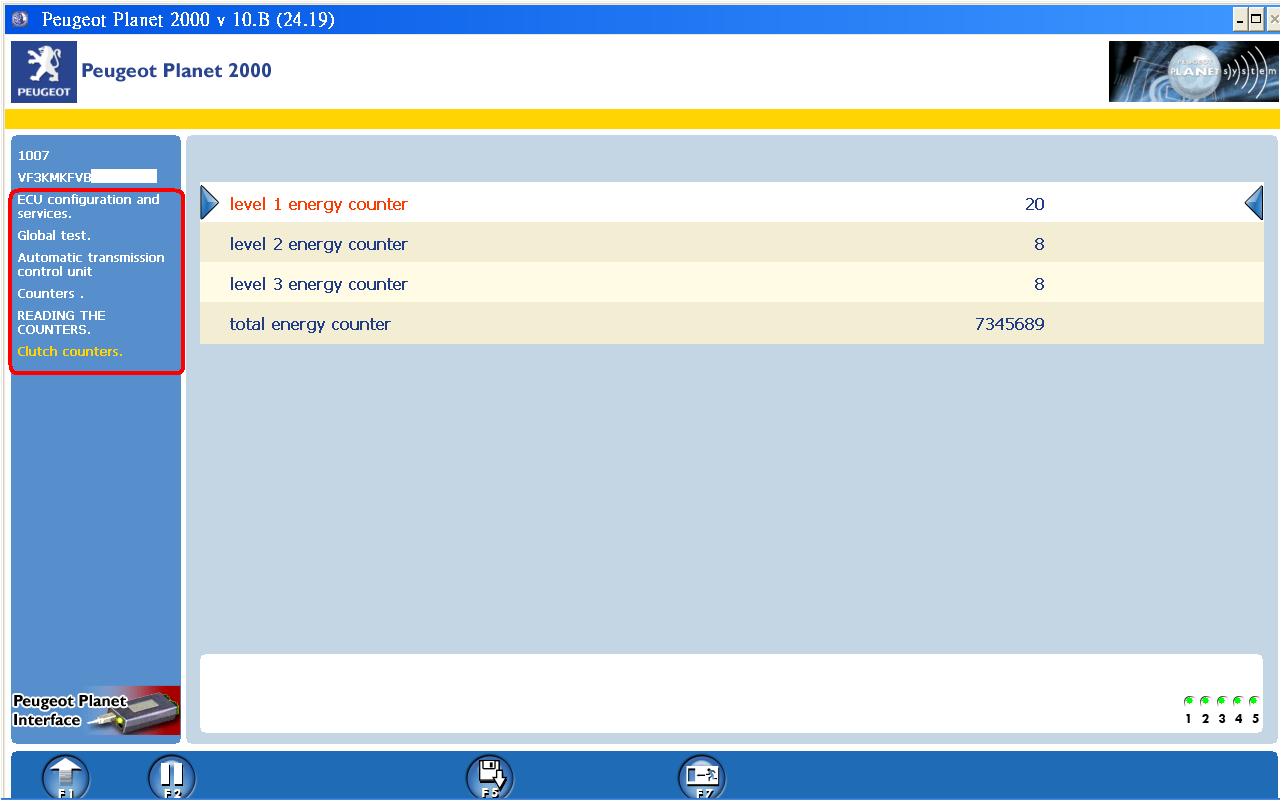The width and height of the screenshot is (1281, 801).
Task: Open ECU configuration and services breadcrumb
Action: click(88, 206)
